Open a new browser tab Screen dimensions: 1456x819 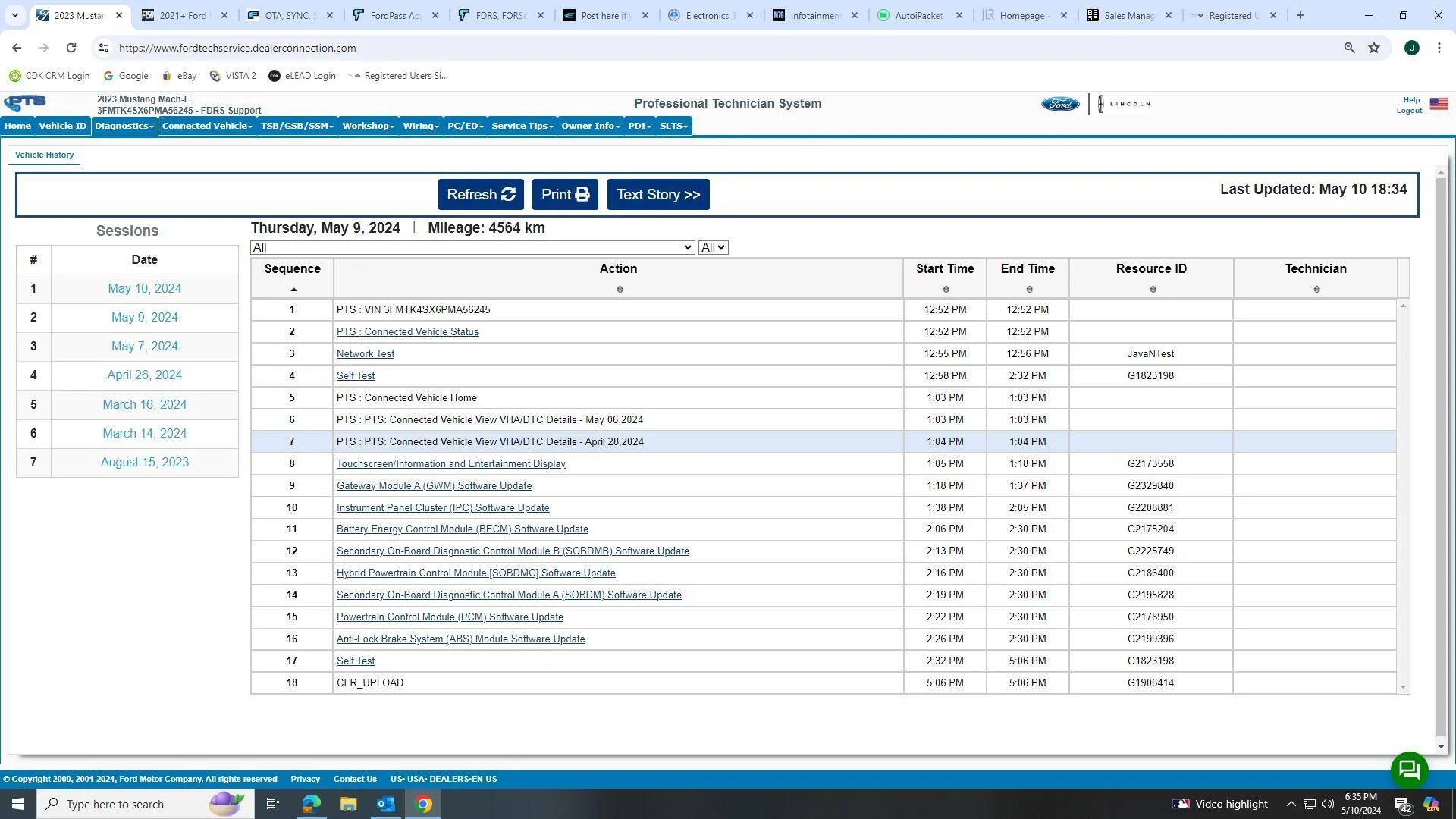point(1301,15)
